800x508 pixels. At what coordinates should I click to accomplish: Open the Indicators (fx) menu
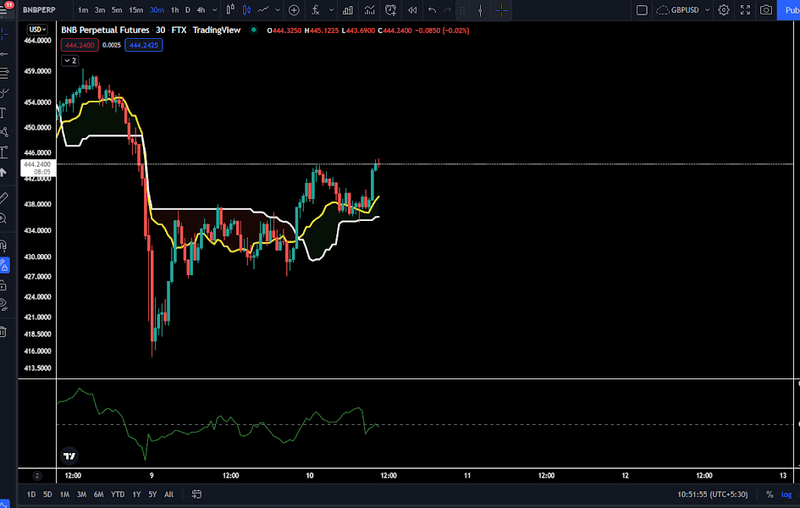pos(318,10)
